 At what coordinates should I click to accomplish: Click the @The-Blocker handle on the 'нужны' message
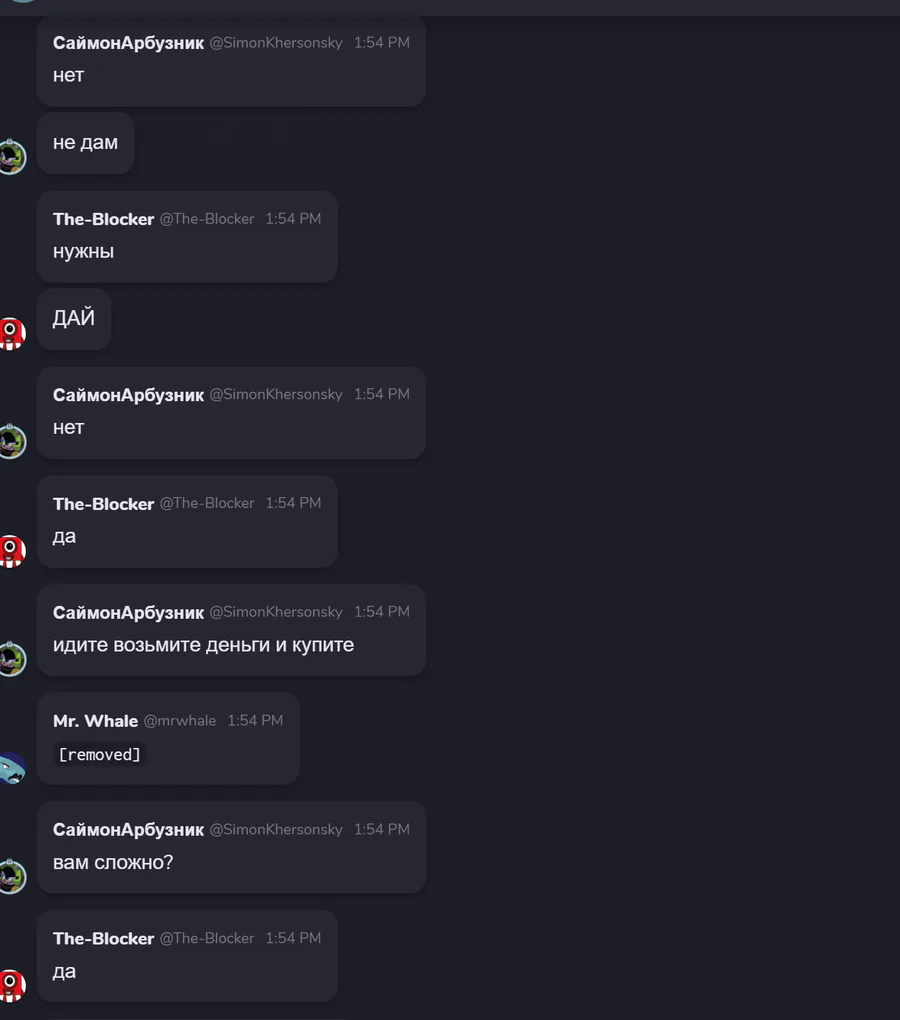pos(207,219)
